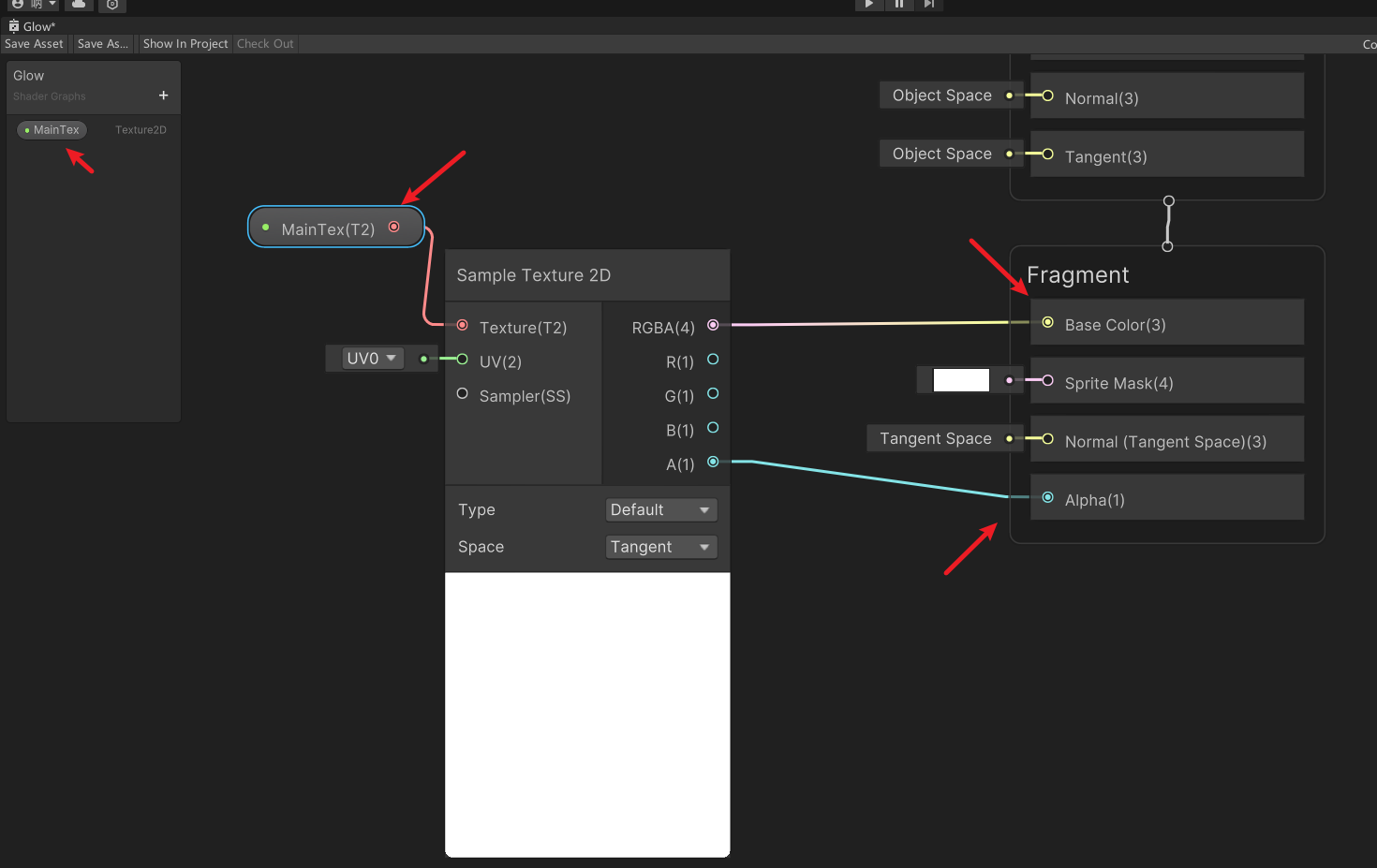1377x868 pixels.
Task: Click the pause button in top toolbar
Action: 899,5
